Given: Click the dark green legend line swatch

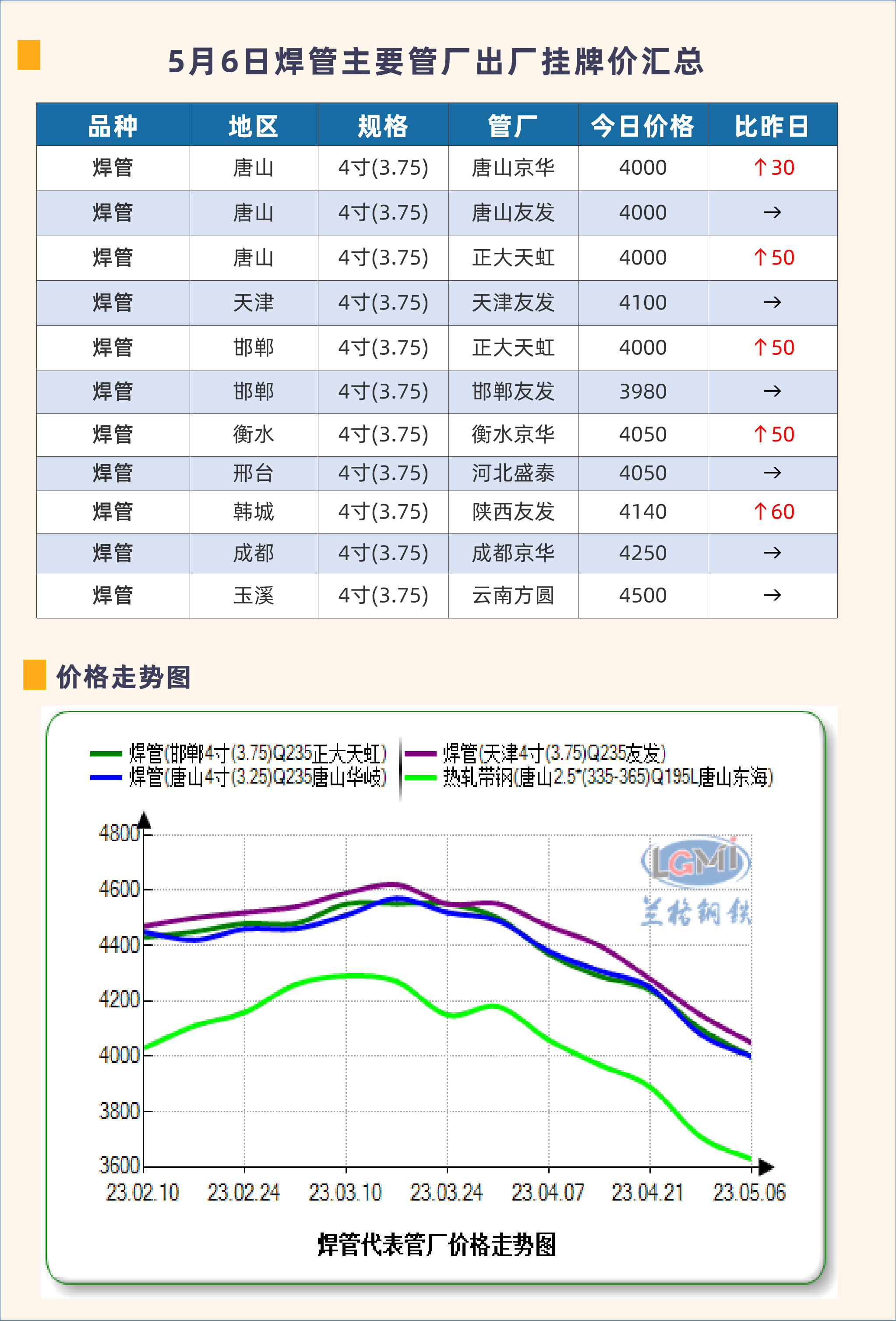Looking at the screenshot, I should pos(106,754).
